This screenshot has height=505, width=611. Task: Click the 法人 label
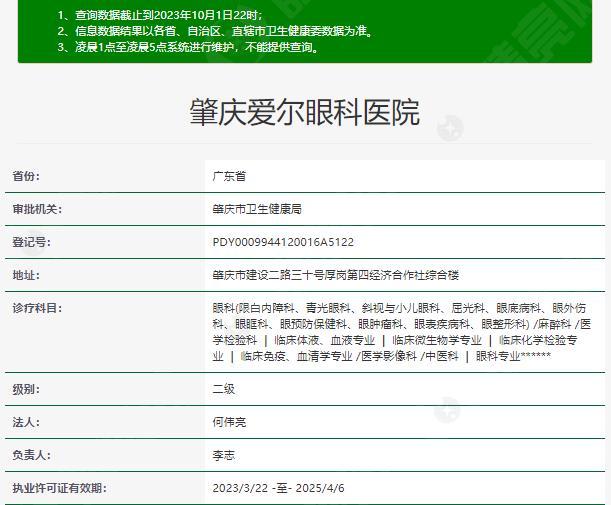tap(26, 422)
